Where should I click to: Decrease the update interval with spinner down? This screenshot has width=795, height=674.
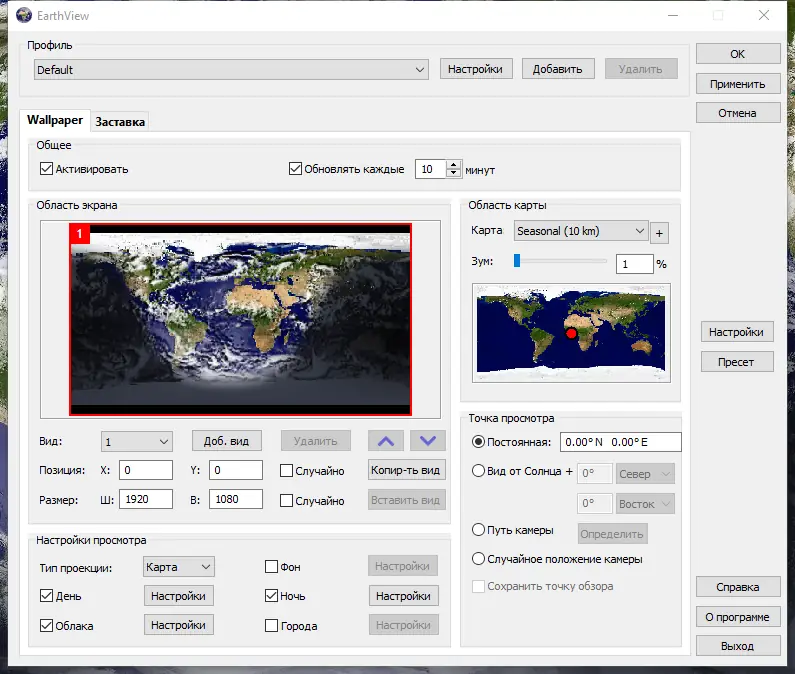[x=453, y=173]
